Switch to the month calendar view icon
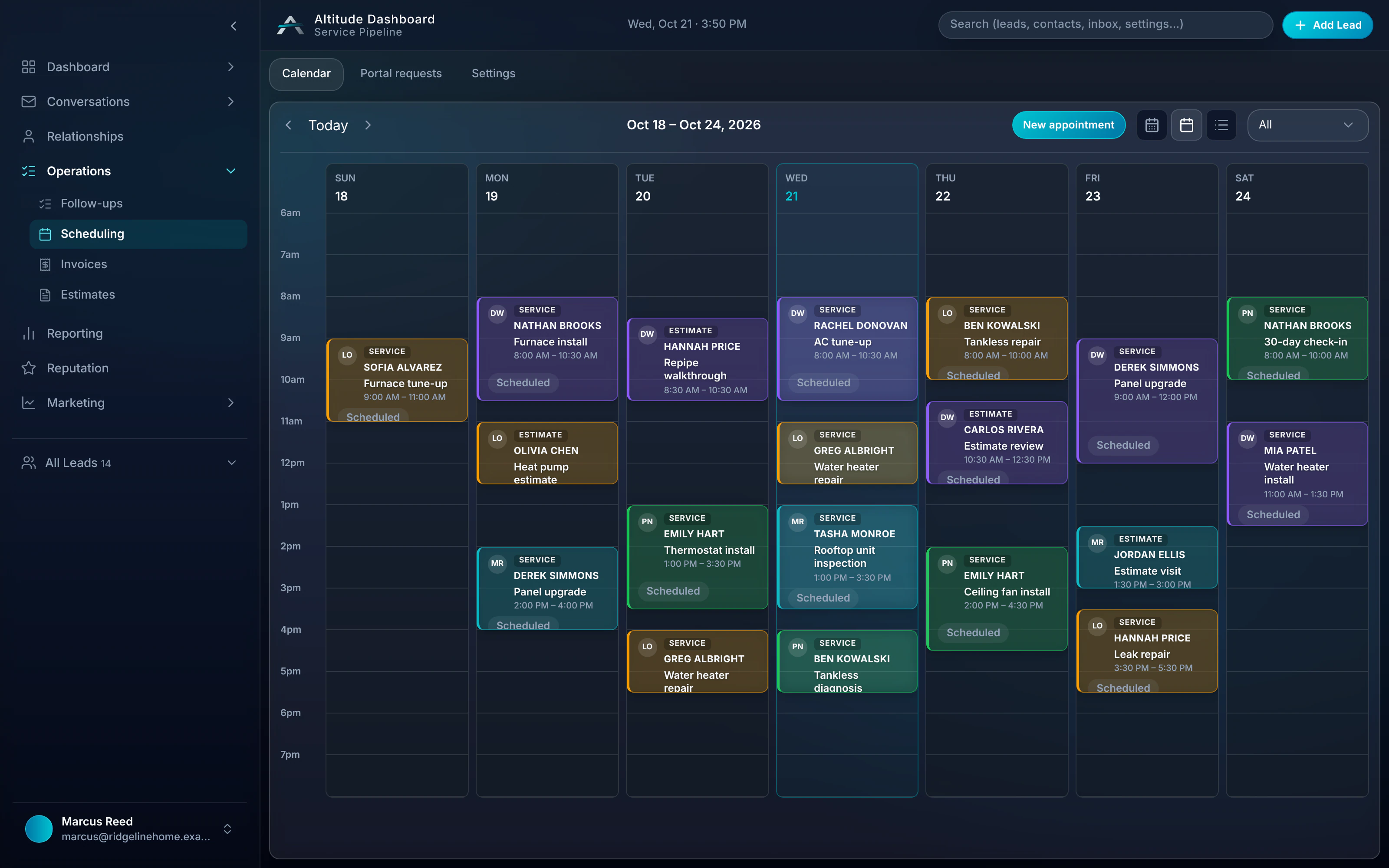The width and height of the screenshot is (1389, 868). pos(1152,125)
